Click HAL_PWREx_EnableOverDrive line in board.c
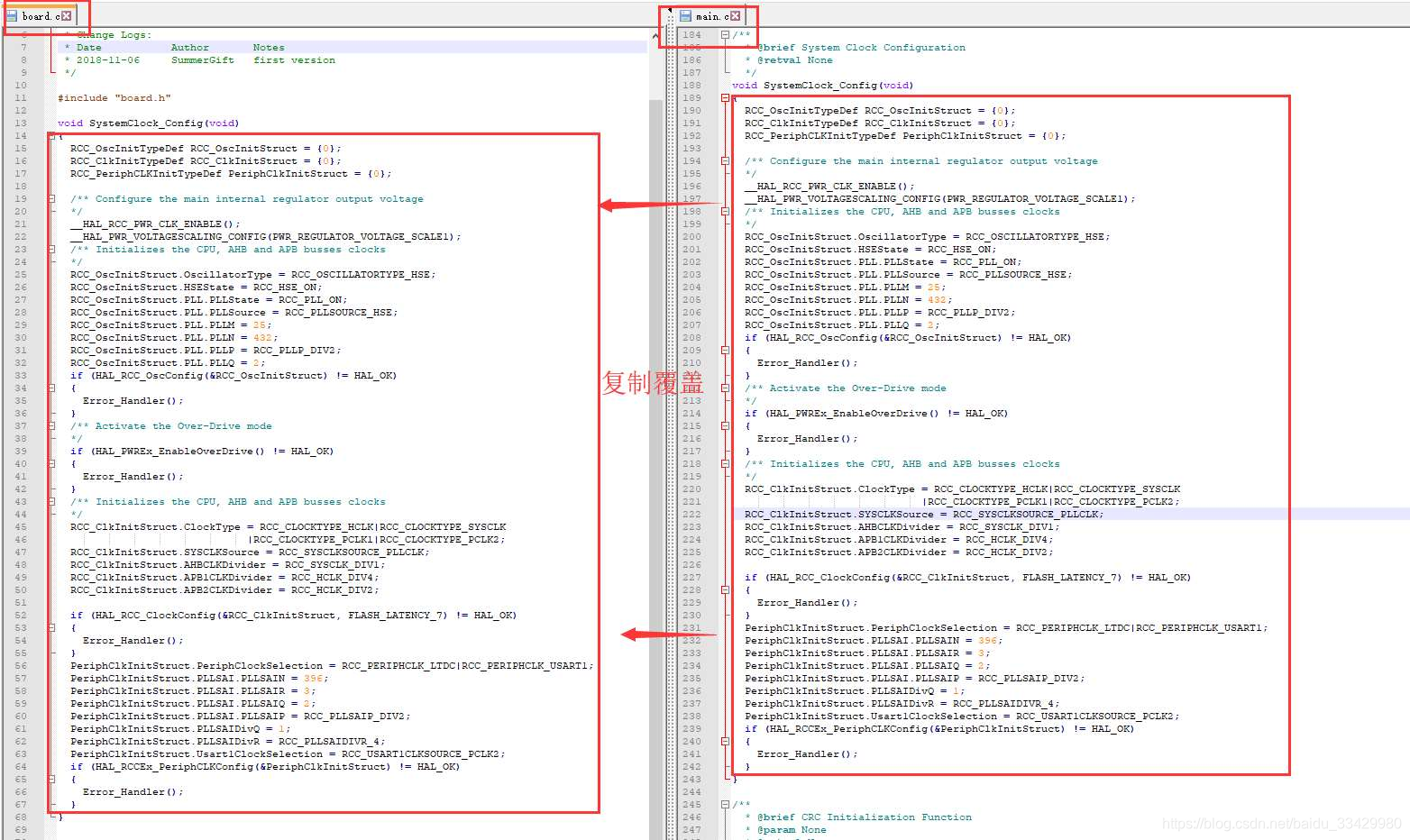The width and height of the screenshot is (1410, 840). [202, 451]
